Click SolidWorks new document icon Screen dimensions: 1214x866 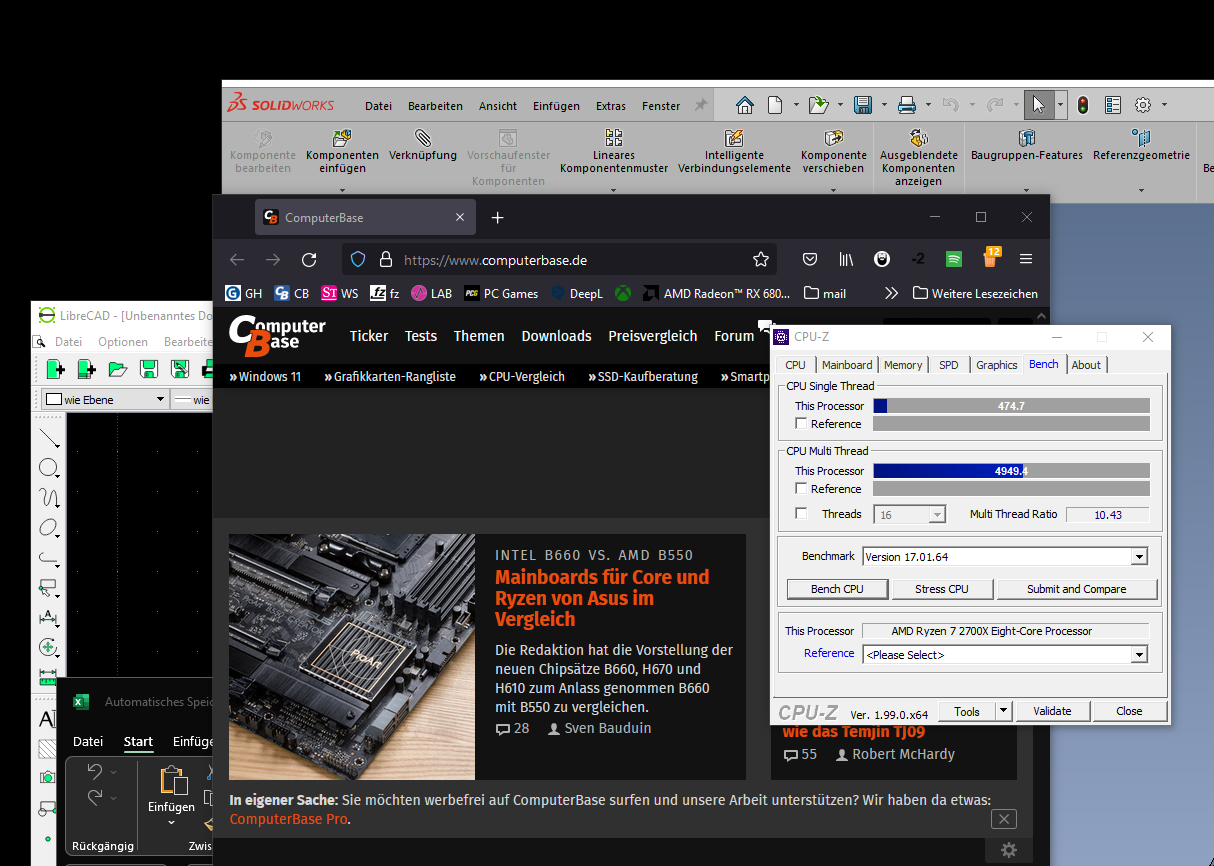(774, 105)
